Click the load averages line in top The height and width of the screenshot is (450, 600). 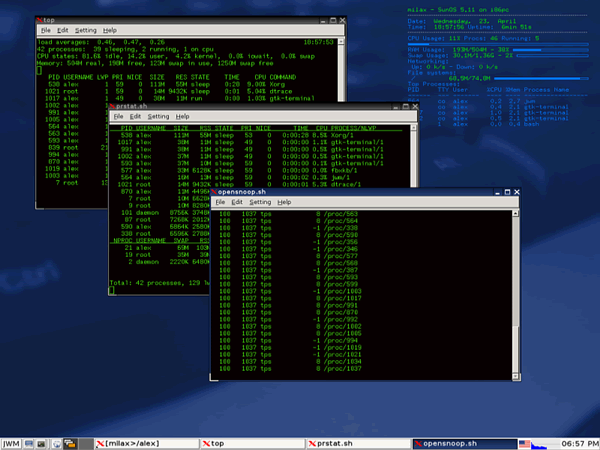point(101,42)
